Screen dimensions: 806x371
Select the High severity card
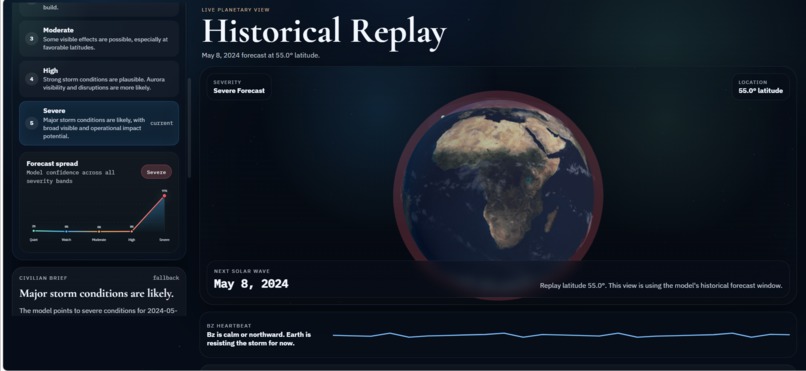tap(99, 79)
